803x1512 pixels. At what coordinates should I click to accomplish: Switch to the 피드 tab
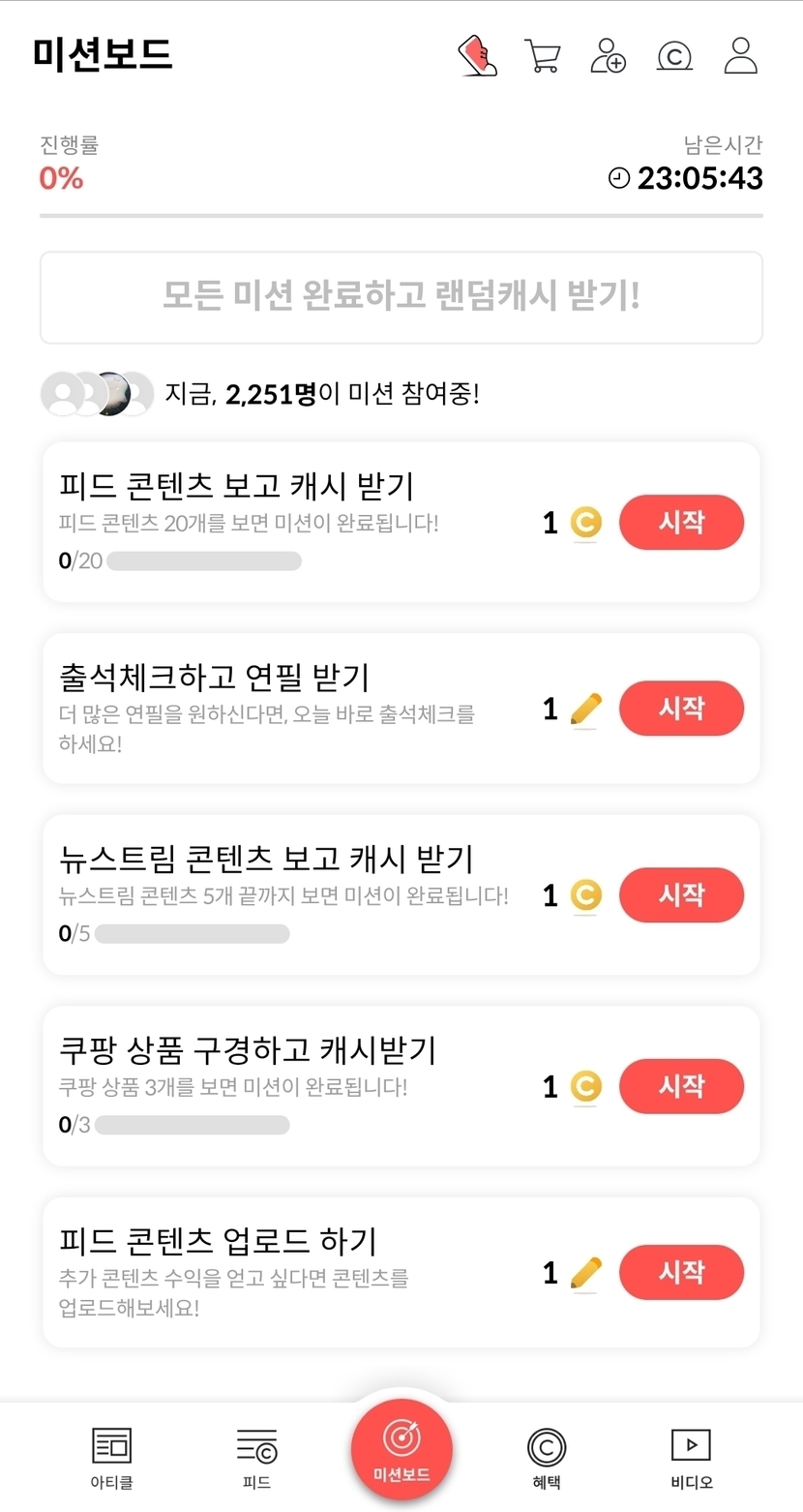coord(256,1457)
